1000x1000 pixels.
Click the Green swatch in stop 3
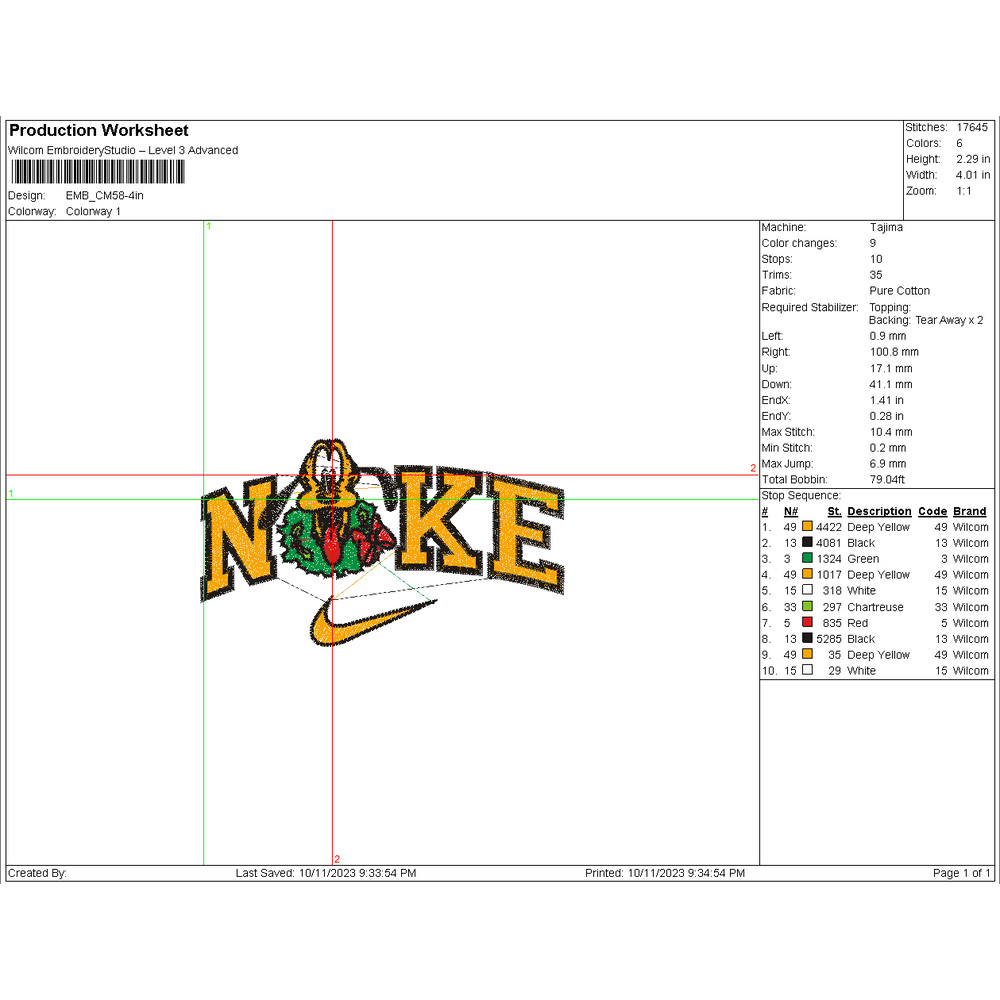coord(805,559)
